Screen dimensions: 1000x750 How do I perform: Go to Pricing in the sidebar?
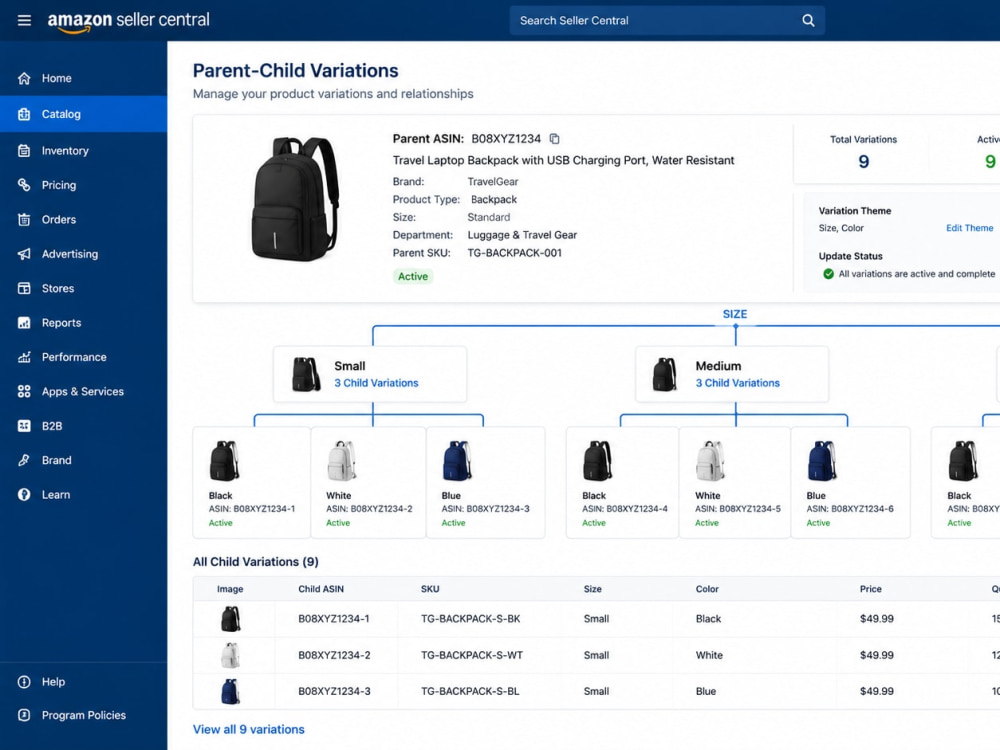pyautogui.click(x=84, y=185)
